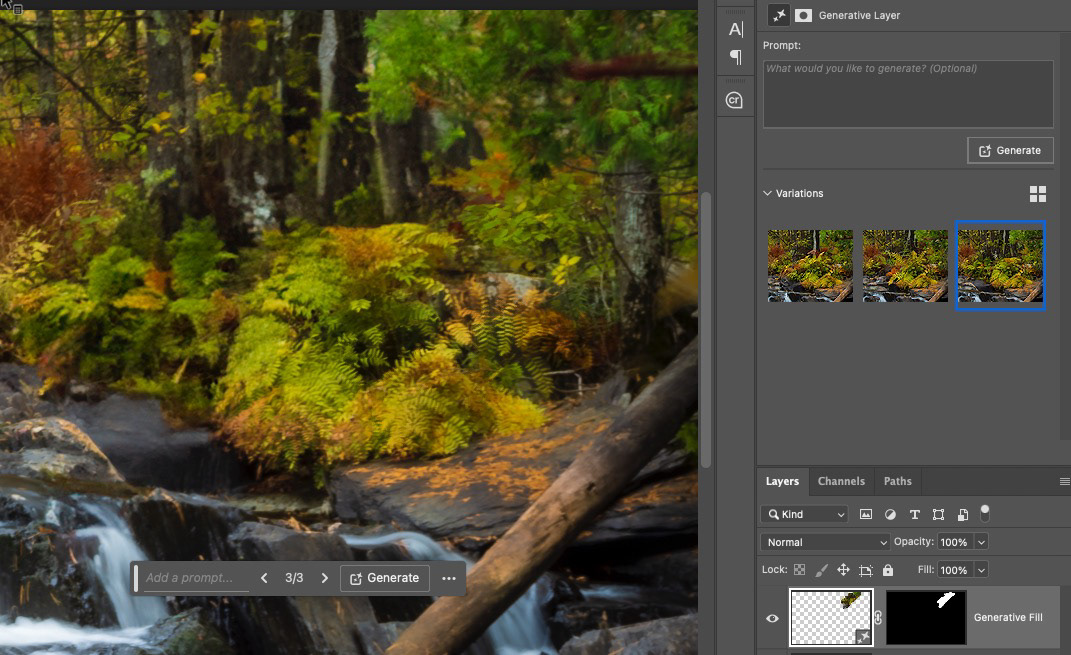1071x655 pixels.
Task: Click the Generative Layer sparkle icon
Action: tap(779, 15)
